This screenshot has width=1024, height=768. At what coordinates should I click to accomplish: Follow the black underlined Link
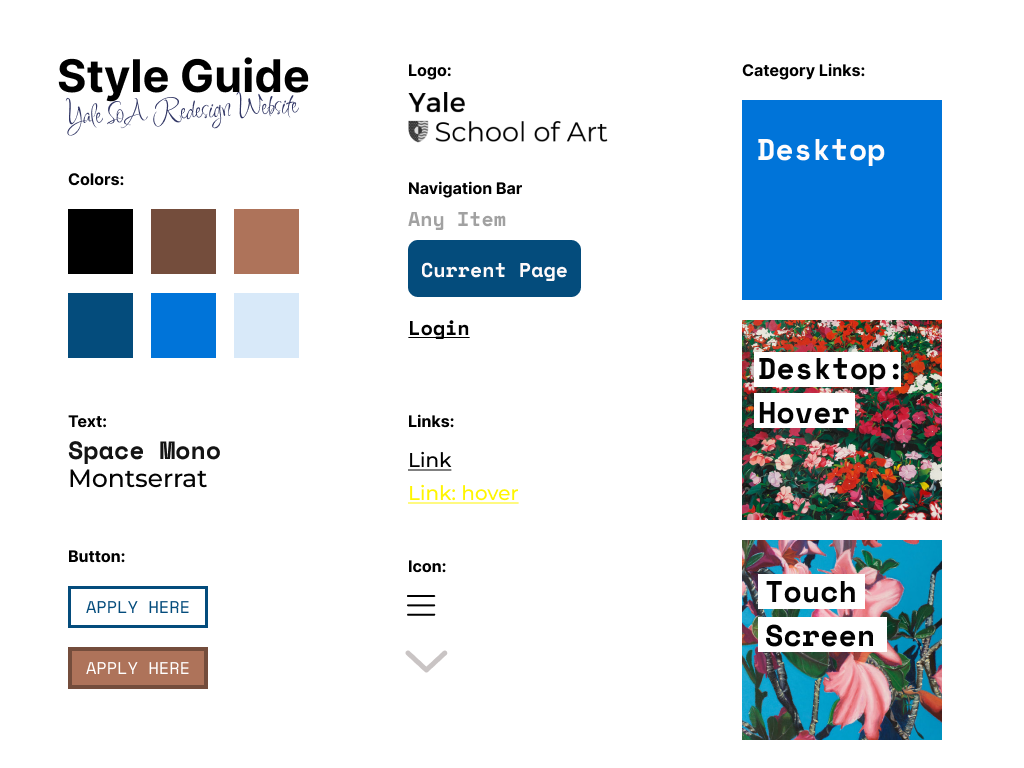pyautogui.click(x=430, y=460)
